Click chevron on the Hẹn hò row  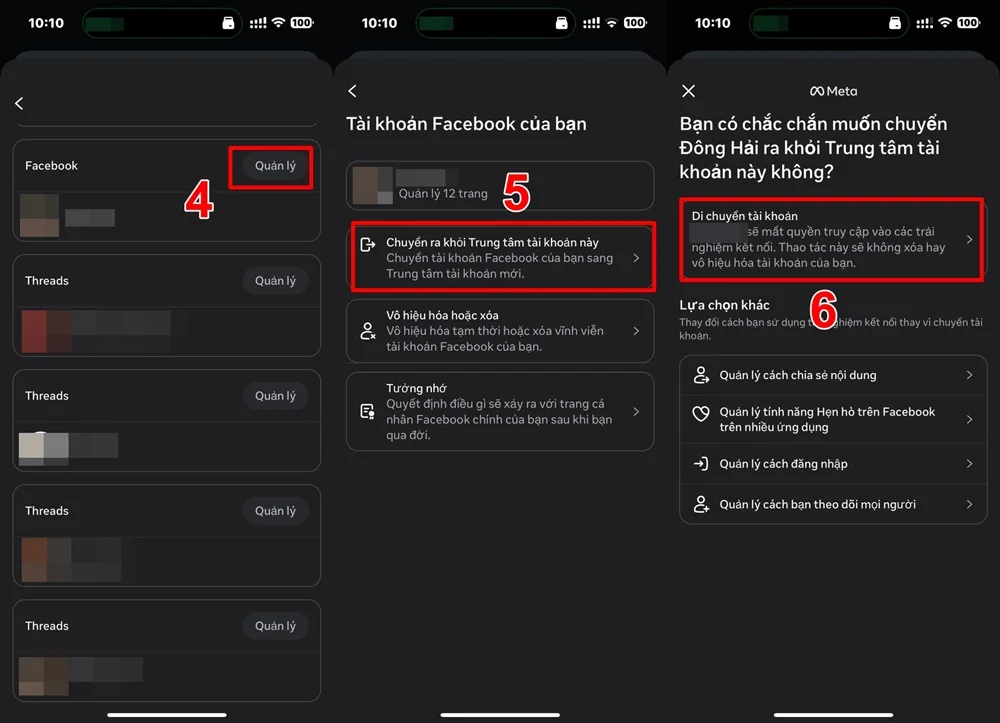pyautogui.click(x=969, y=420)
